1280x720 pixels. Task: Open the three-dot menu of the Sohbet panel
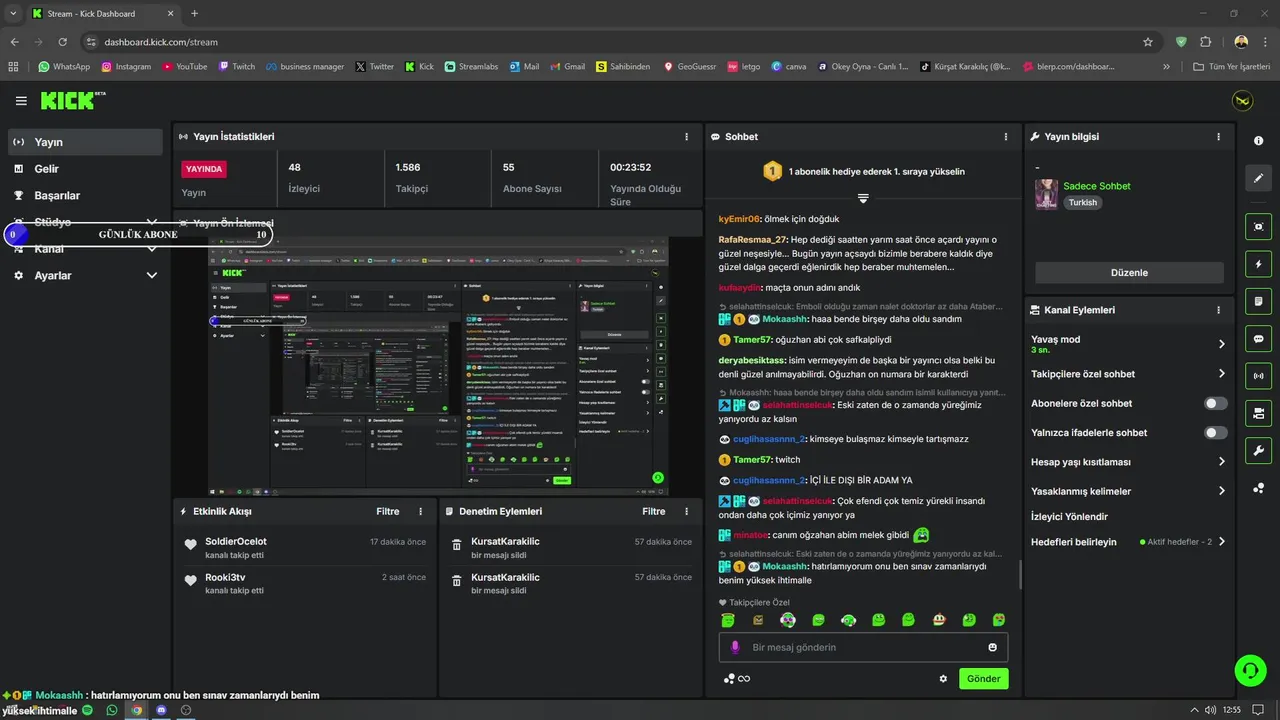pyautogui.click(x=1006, y=137)
